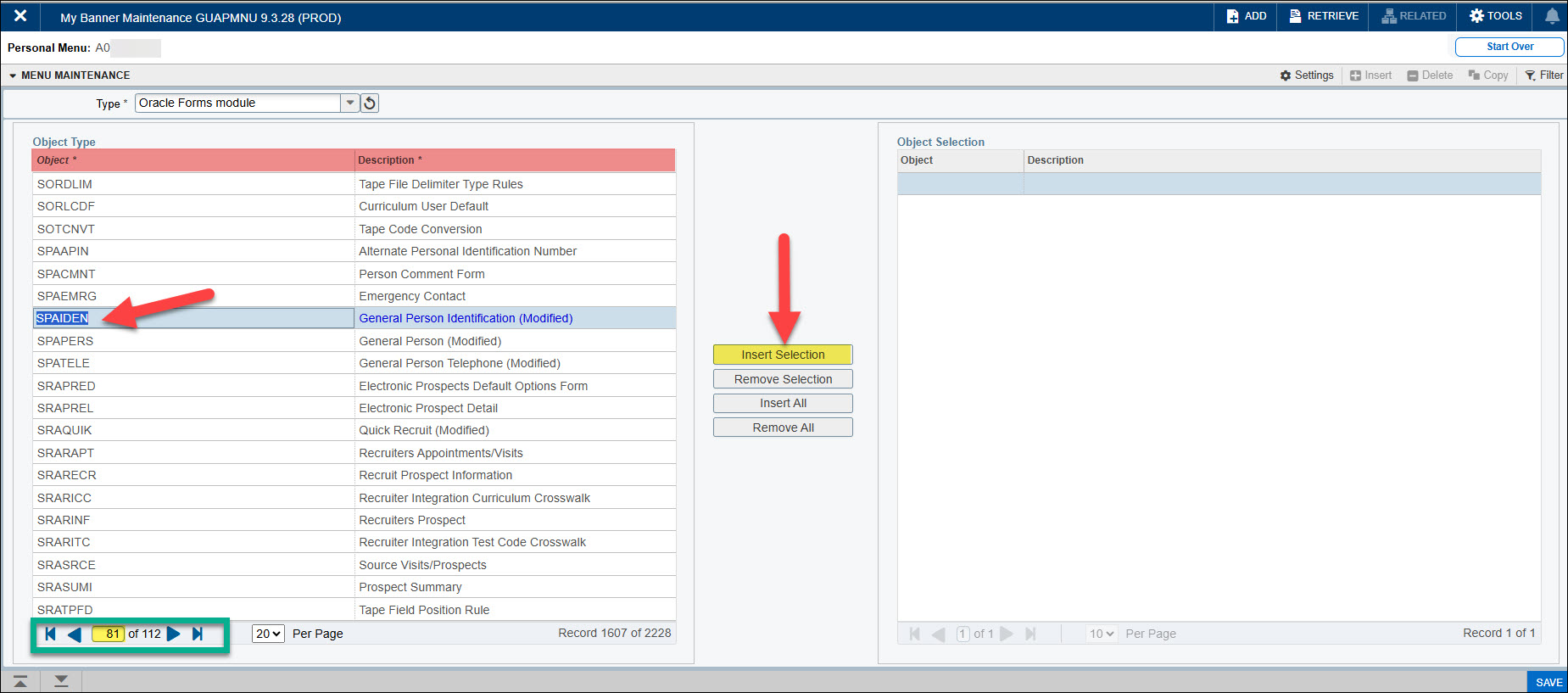Select the SRARECR object

193,475
